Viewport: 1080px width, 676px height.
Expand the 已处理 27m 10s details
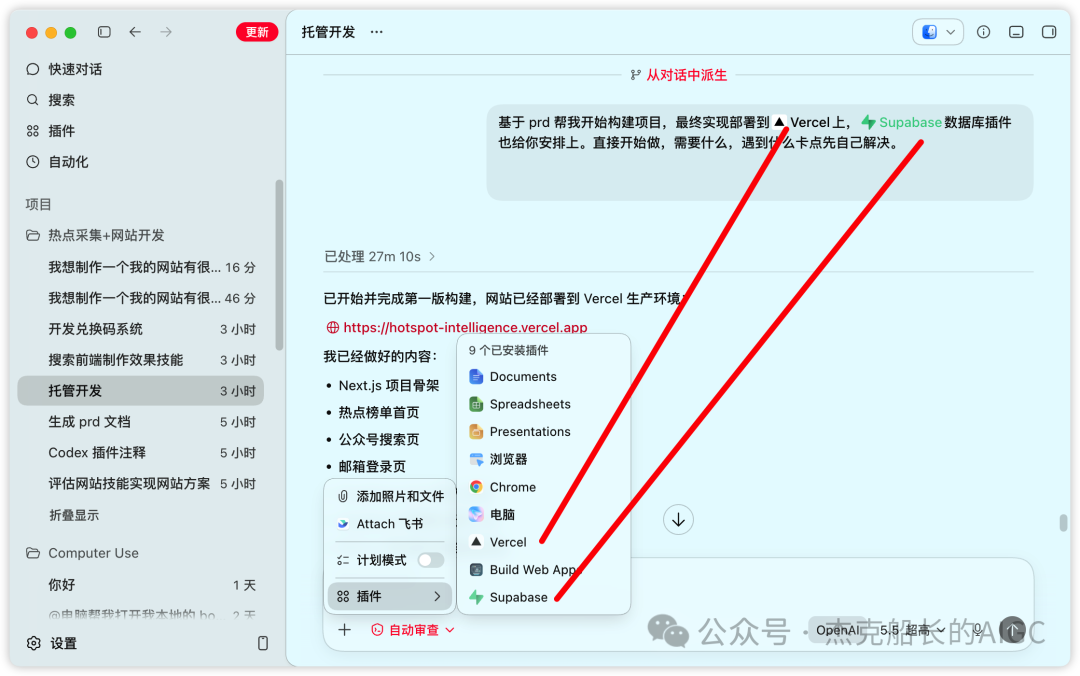click(380, 256)
